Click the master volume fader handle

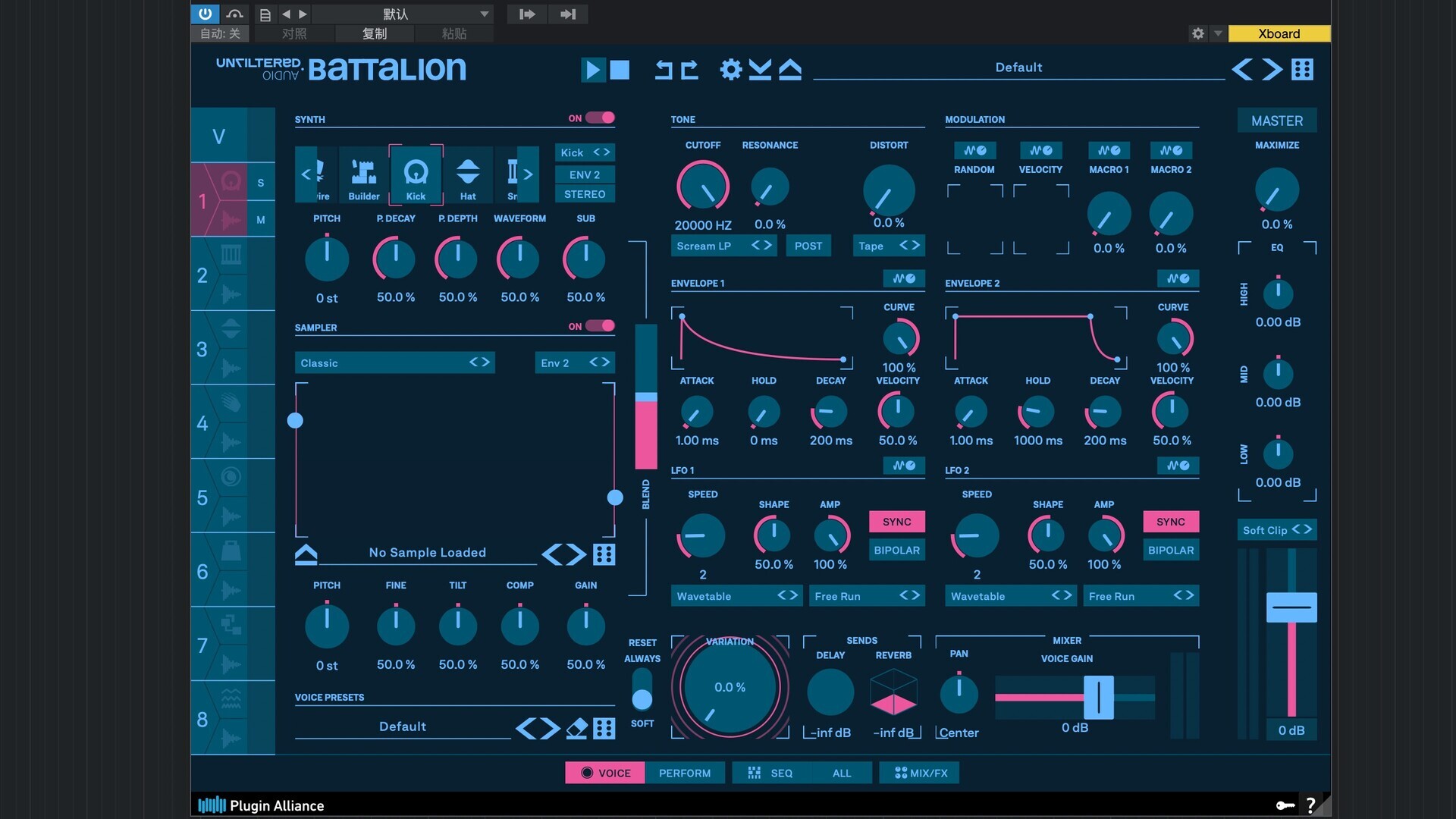pos(1291,607)
